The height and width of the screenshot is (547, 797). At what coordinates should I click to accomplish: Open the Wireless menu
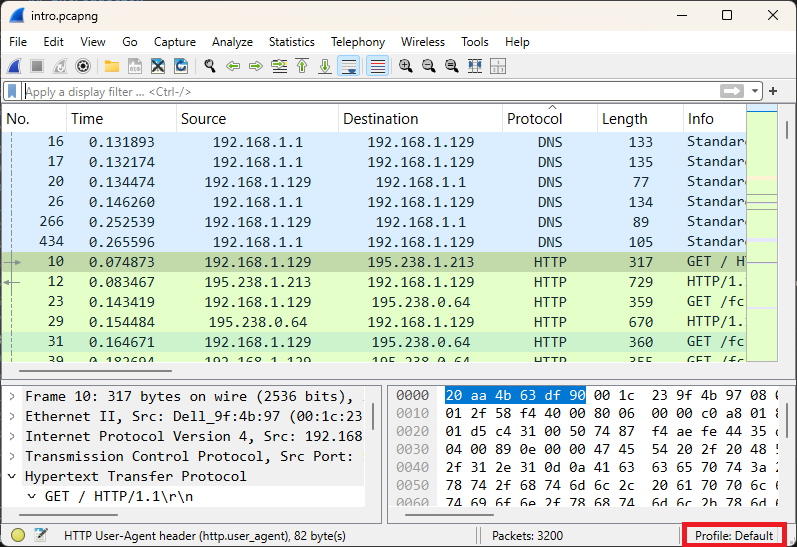tap(422, 42)
